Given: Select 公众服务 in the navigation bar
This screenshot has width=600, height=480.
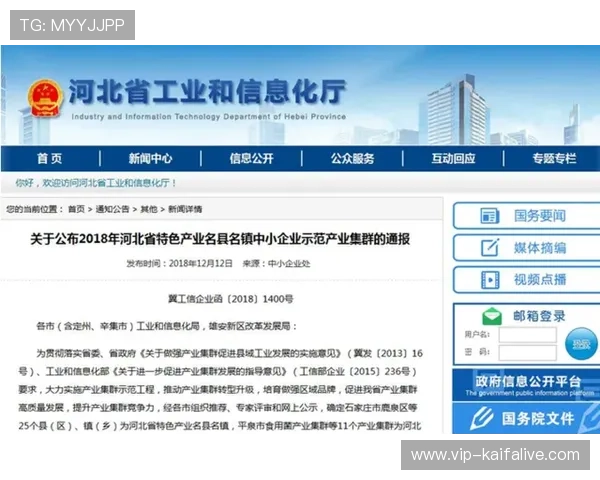Looking at the screenshot, I should (x=352, y=158).
